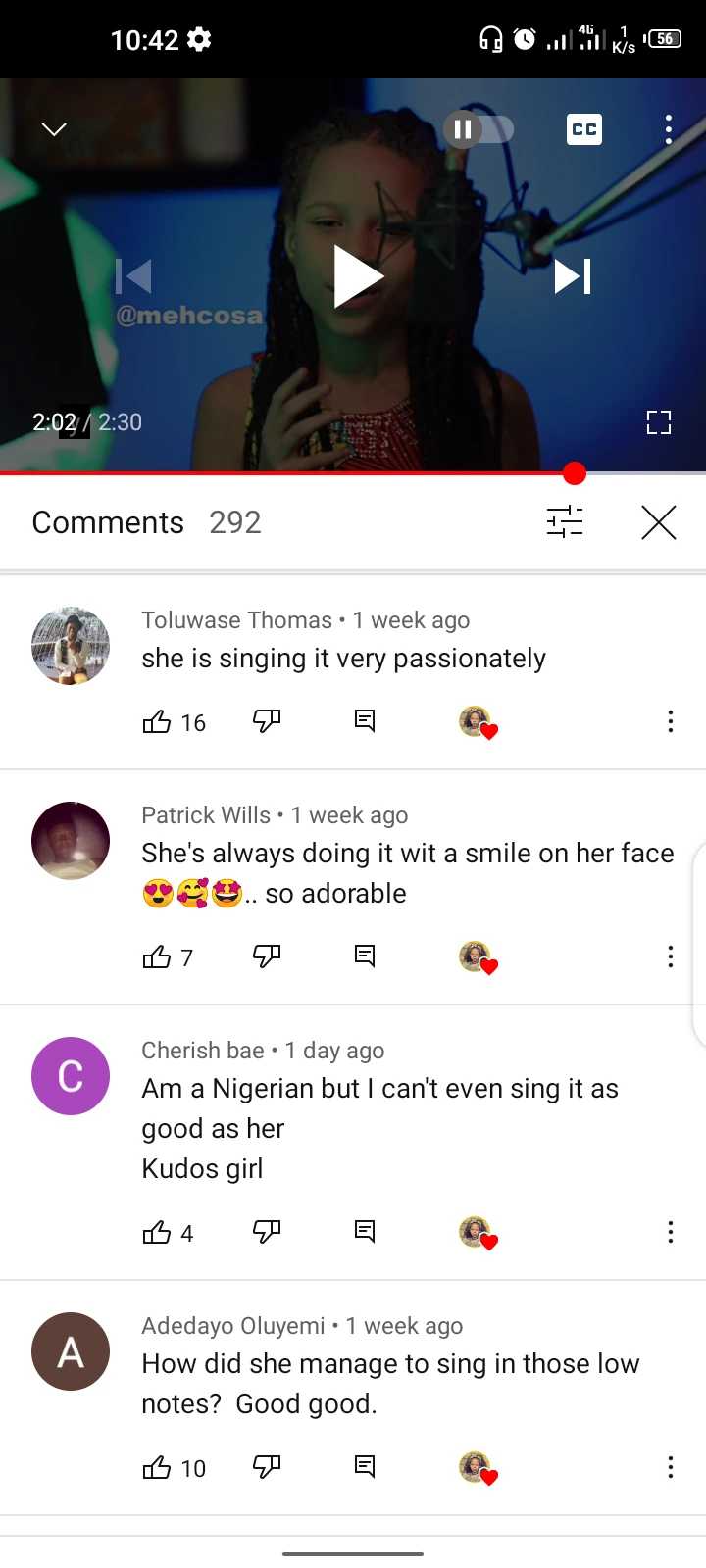
Task: Skip to the next video
Action: point(573,275)
